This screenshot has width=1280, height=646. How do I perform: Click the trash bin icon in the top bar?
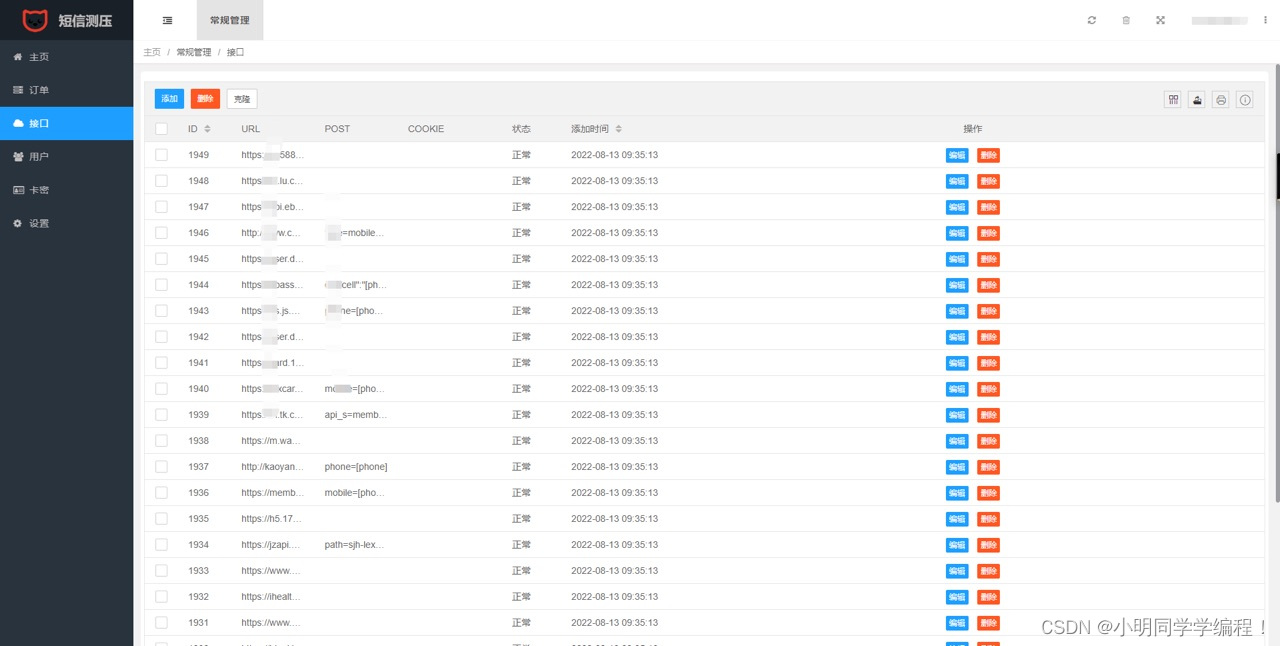click(1126, 20)
